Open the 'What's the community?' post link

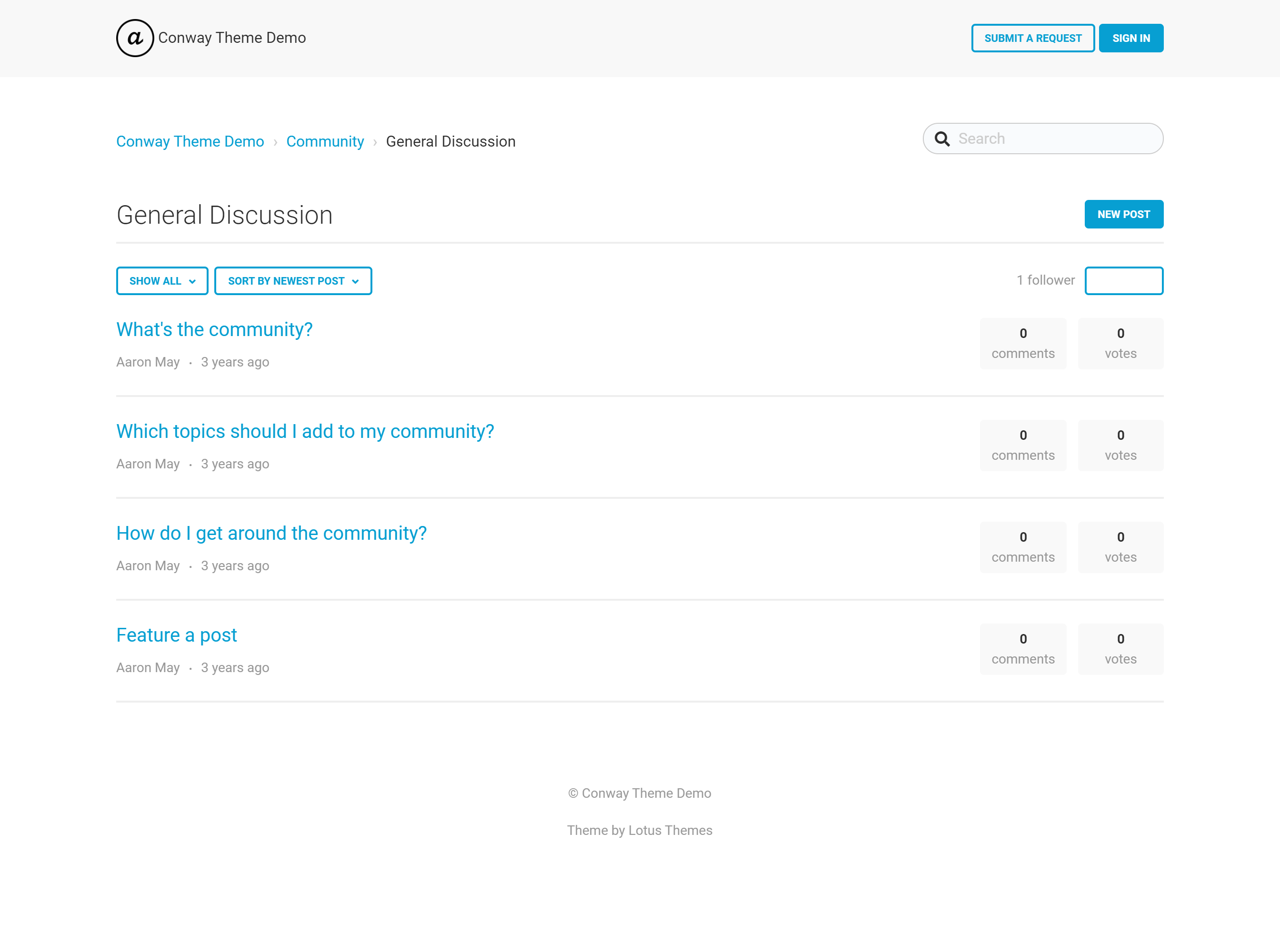(x=214, y=329)
